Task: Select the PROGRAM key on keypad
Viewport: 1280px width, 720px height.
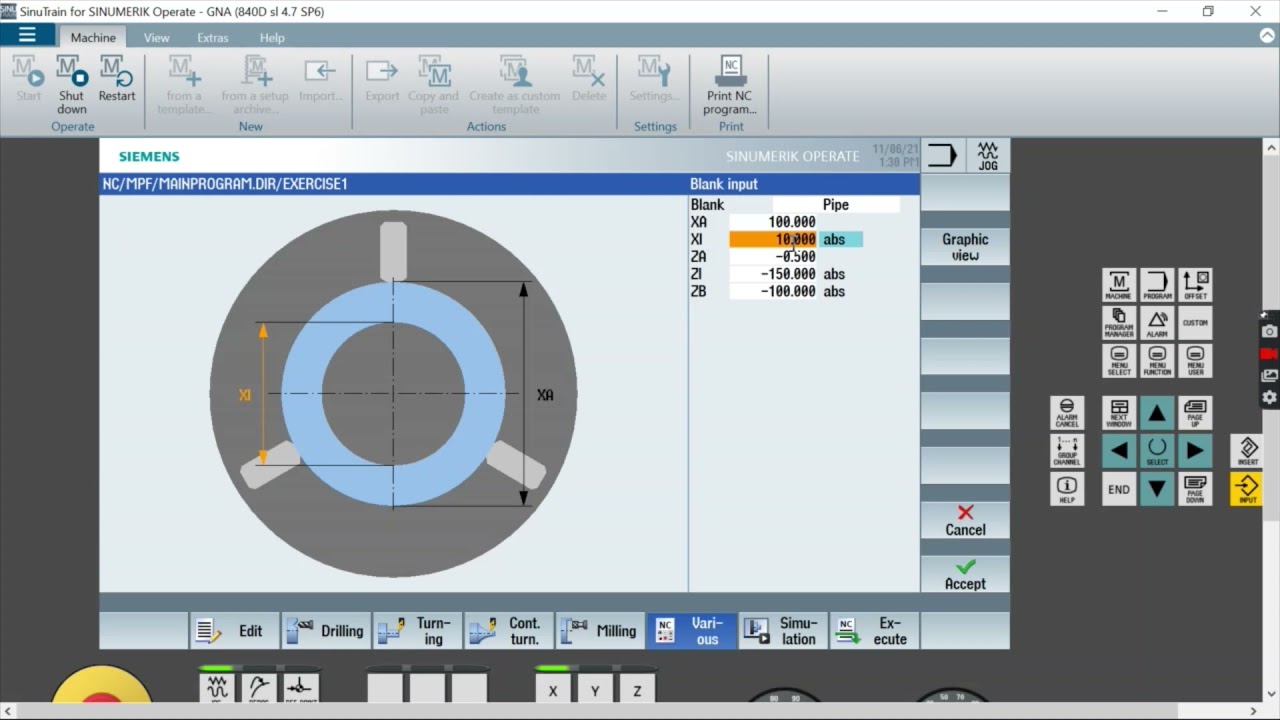Action: click(1157, 285)
